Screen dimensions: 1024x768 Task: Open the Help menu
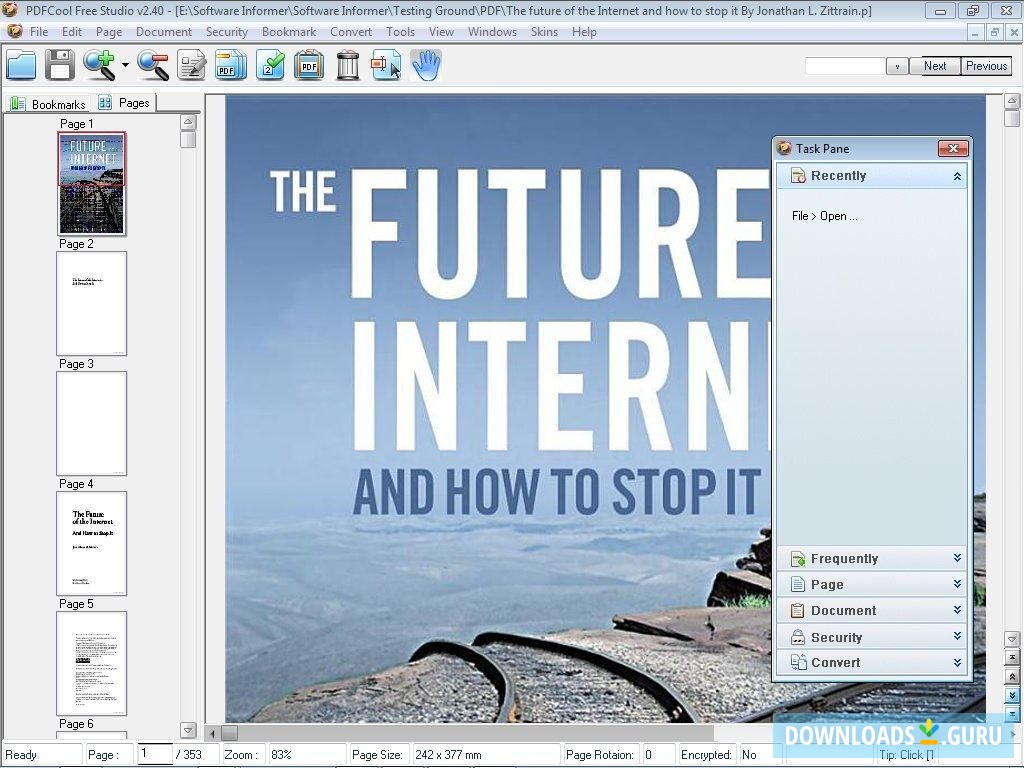[584, 31]
